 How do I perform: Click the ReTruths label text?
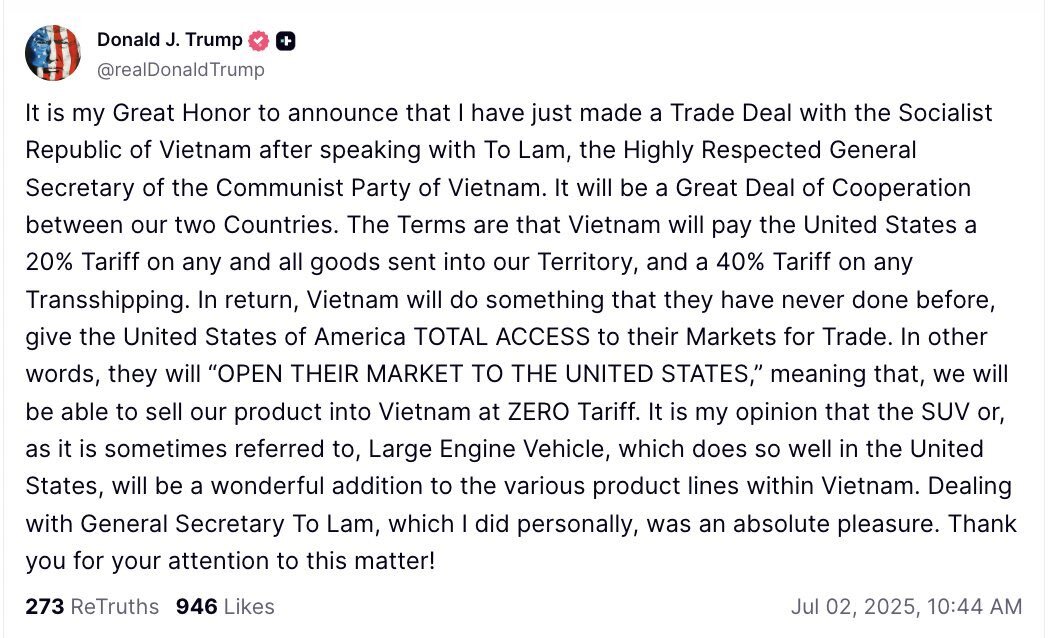point(115,607)
